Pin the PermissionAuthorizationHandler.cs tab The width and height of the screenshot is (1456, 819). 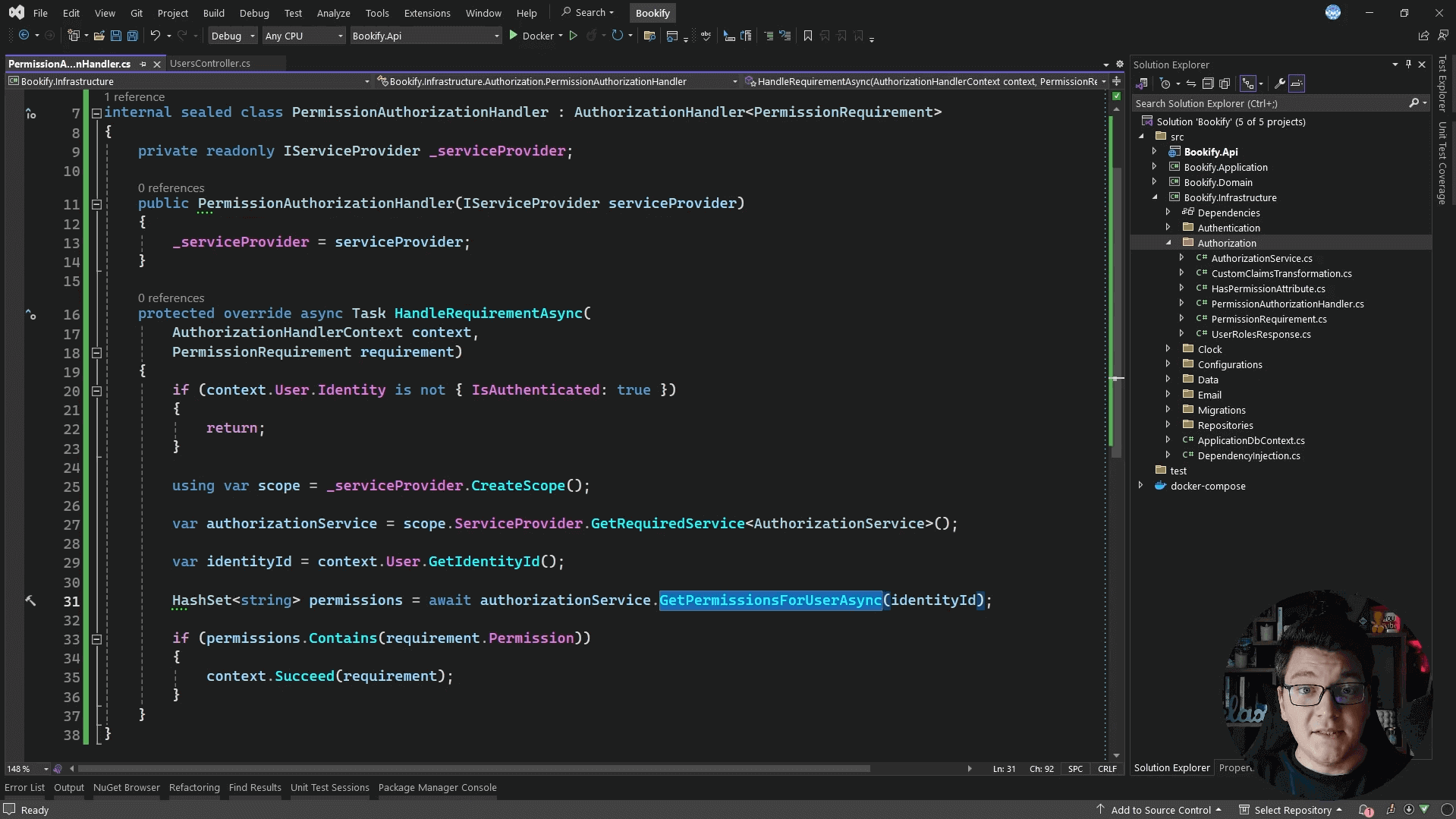[143, 65]
